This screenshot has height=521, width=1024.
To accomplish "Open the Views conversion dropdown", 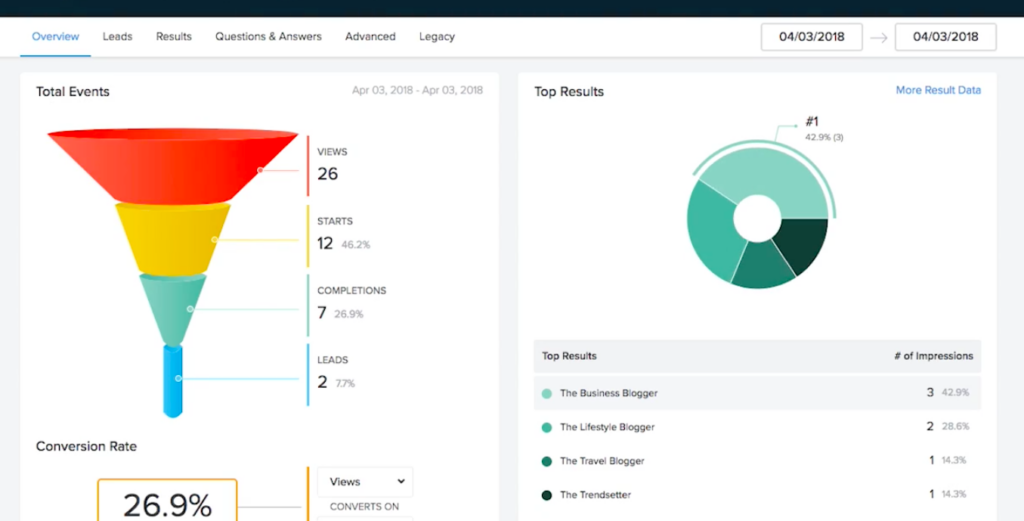I will pyautogui.click(x=365, y=482).
